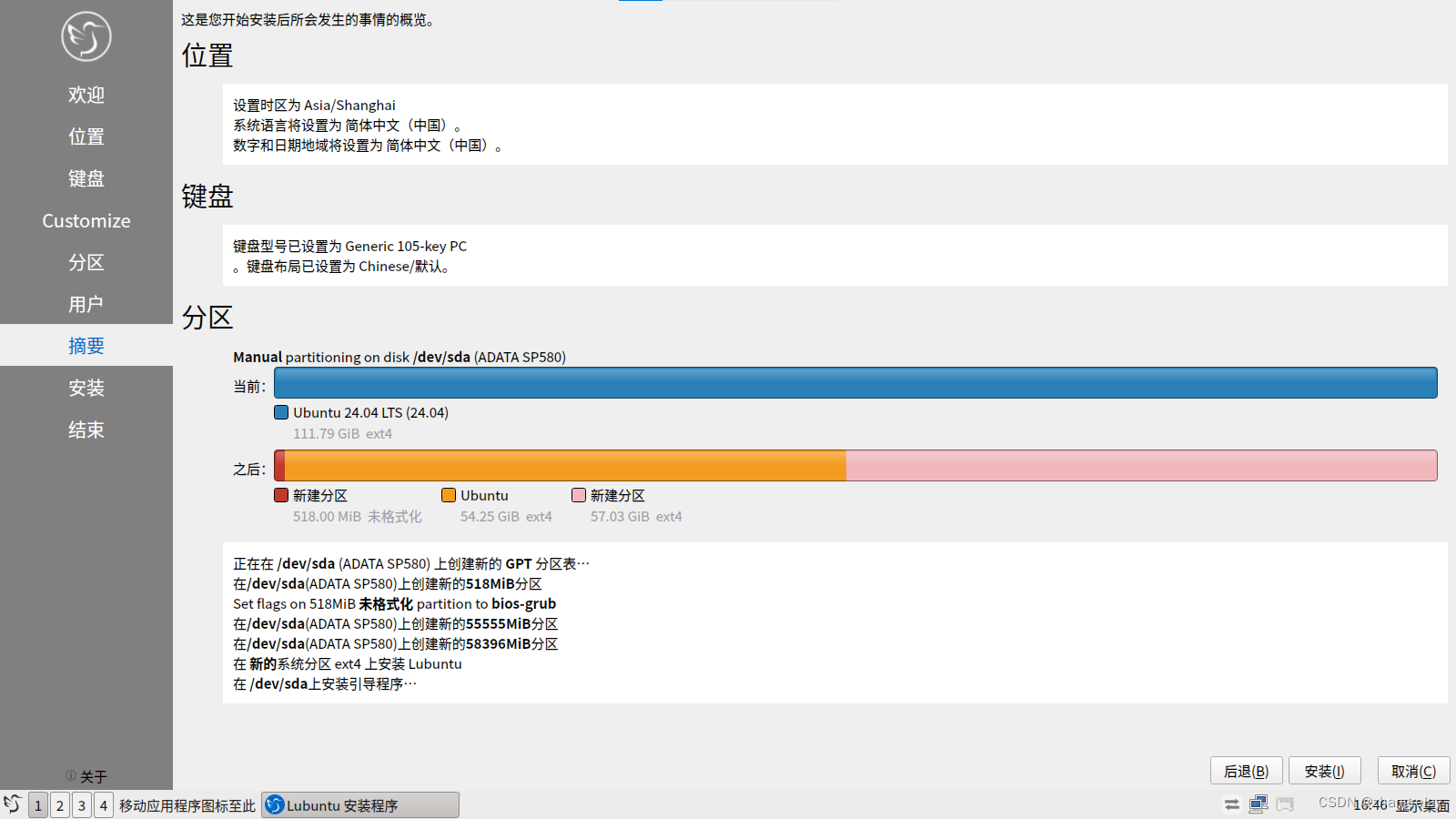
Task: Click the '57.03 GiB ext4' text
Action: 636,517
